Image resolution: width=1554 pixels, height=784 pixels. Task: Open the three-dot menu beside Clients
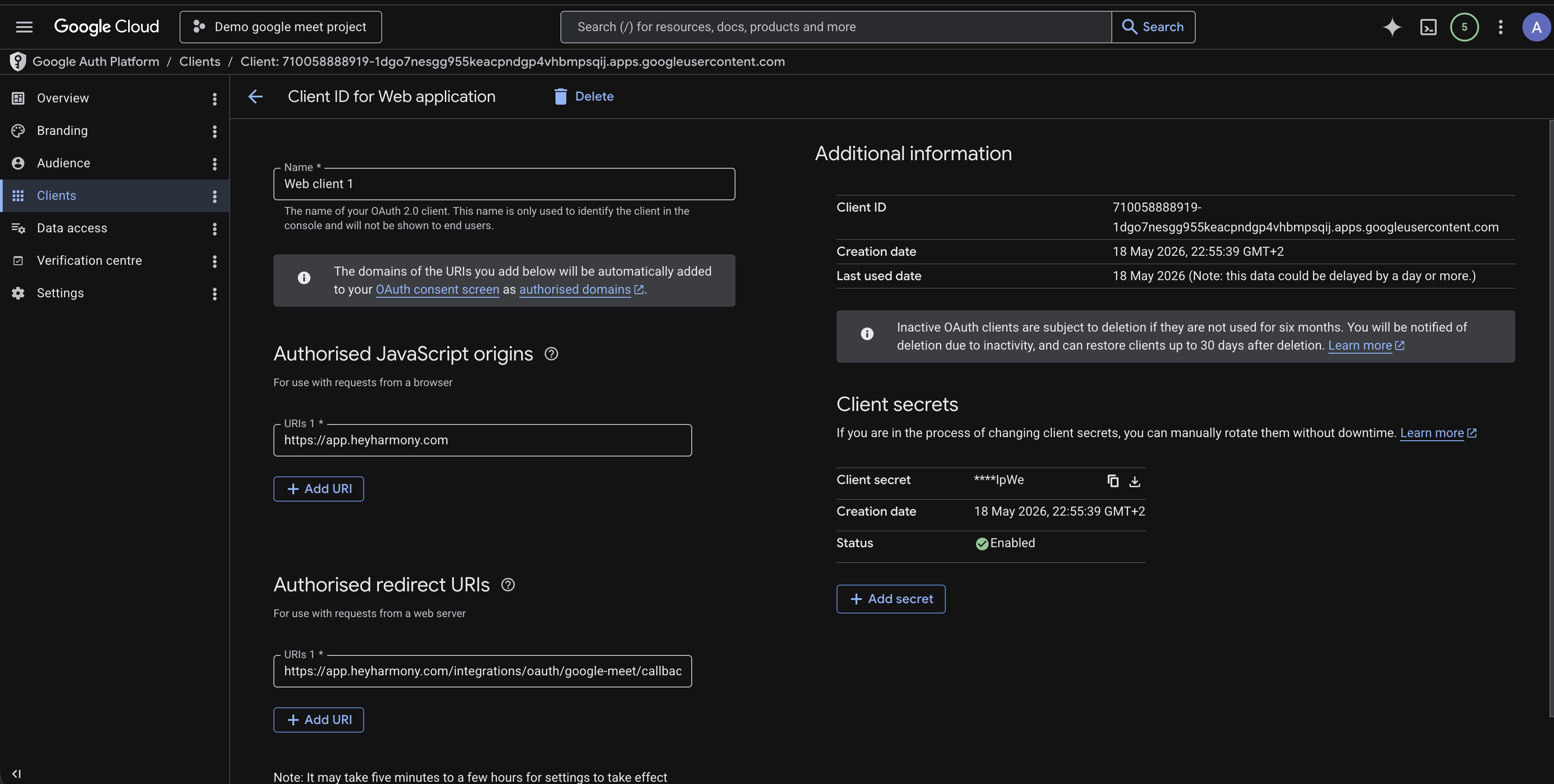pos(214,196)
